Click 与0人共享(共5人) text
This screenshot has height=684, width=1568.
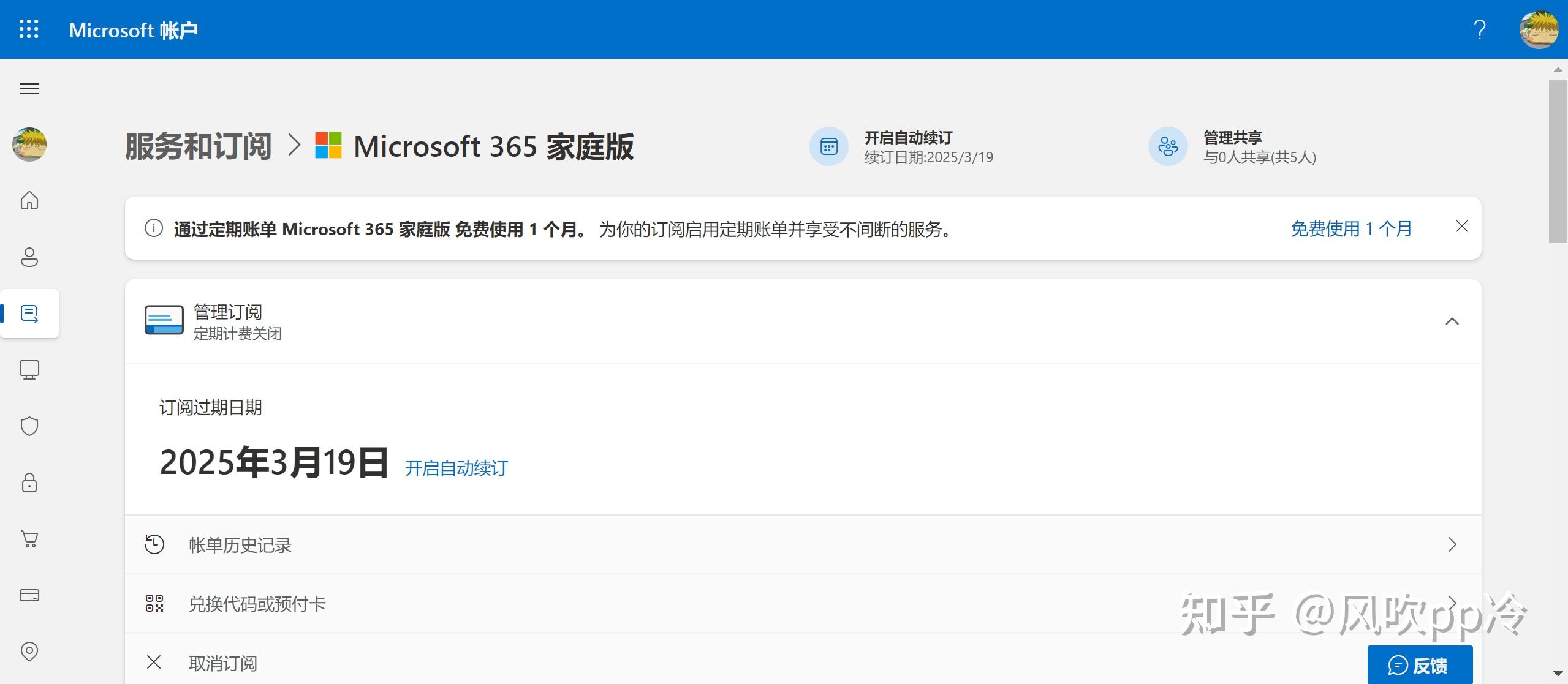[1260, 157]
